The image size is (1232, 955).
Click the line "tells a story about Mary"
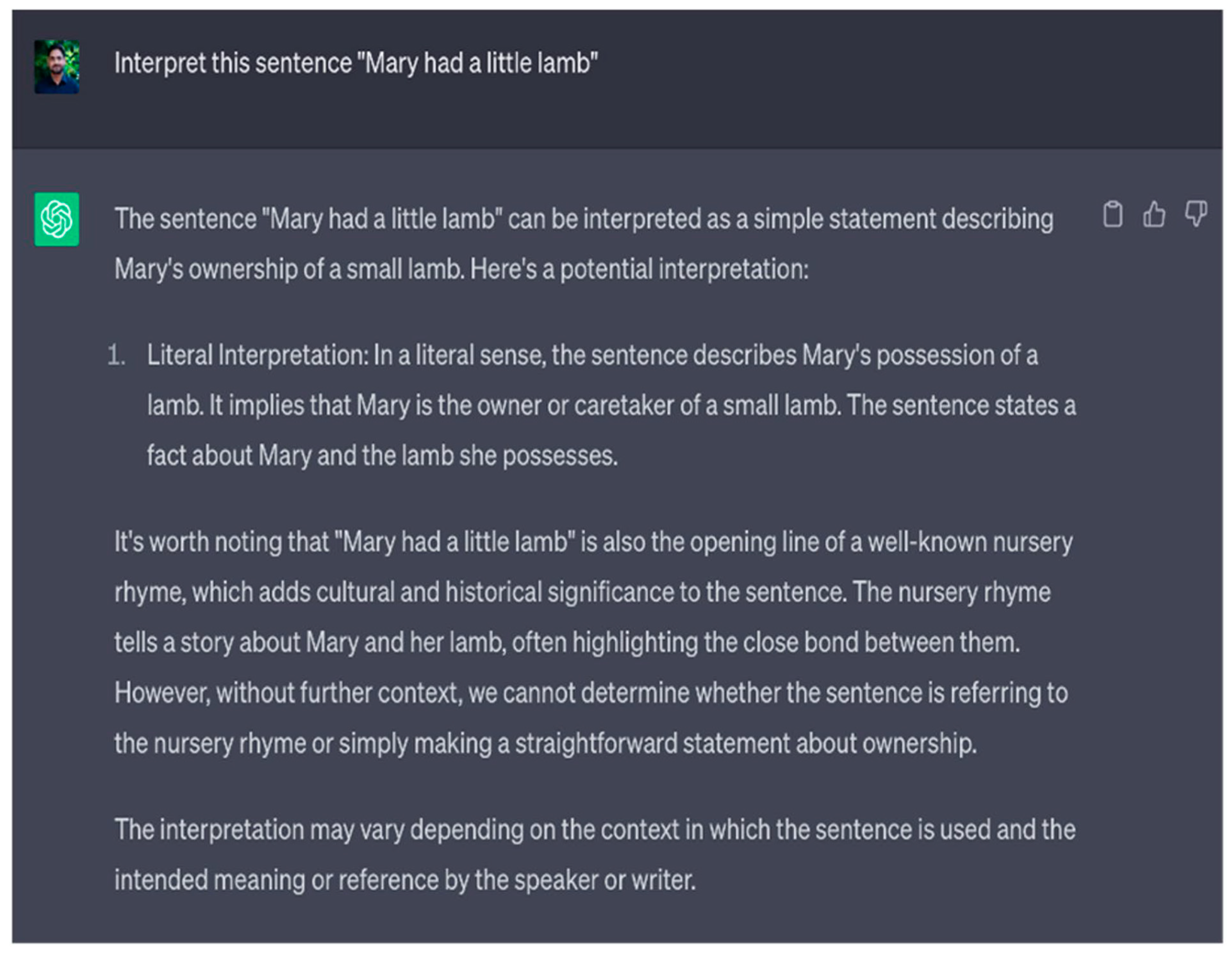(567, 643)
